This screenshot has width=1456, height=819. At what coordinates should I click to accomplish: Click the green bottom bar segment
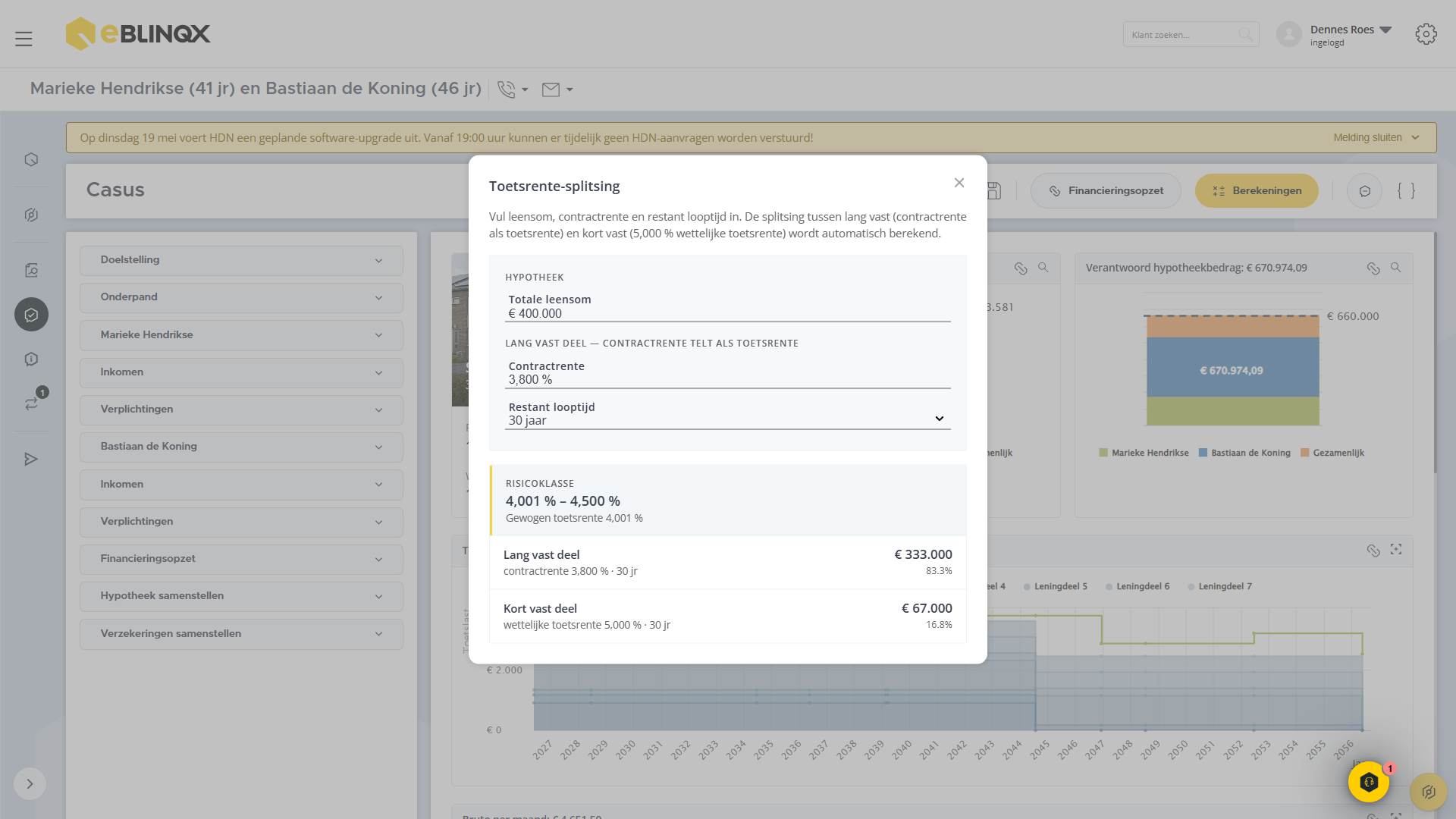[1232, 411]
